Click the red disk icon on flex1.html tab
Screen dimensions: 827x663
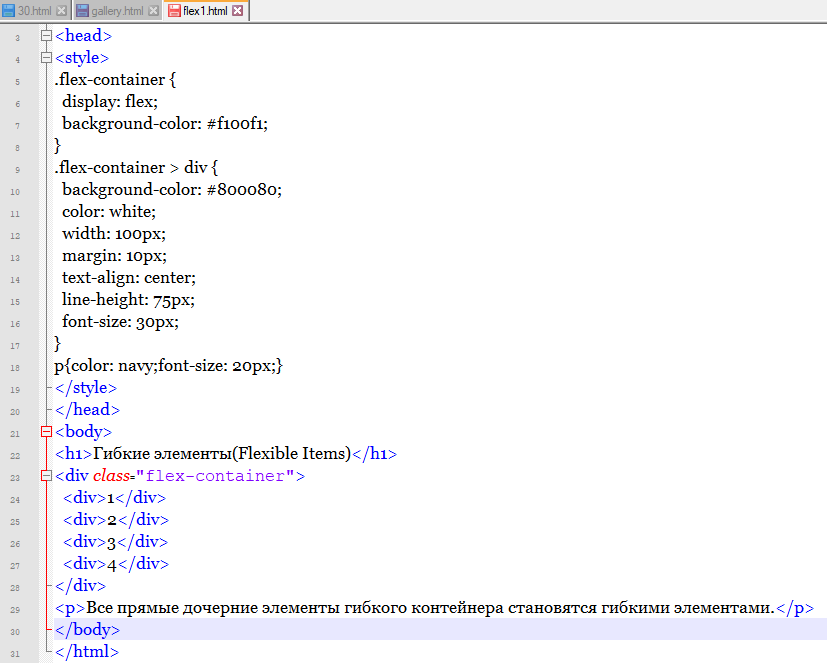coord(174,10)
